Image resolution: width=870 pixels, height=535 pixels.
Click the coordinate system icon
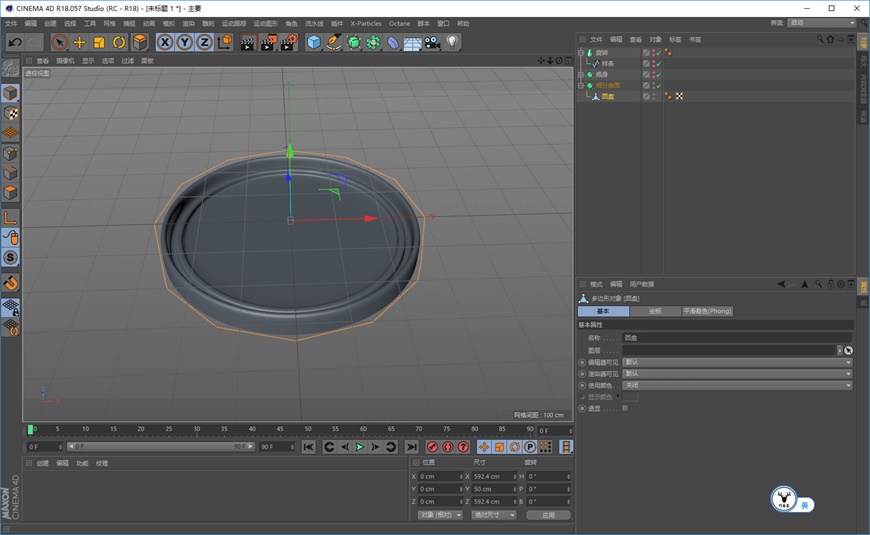point(225,42)
